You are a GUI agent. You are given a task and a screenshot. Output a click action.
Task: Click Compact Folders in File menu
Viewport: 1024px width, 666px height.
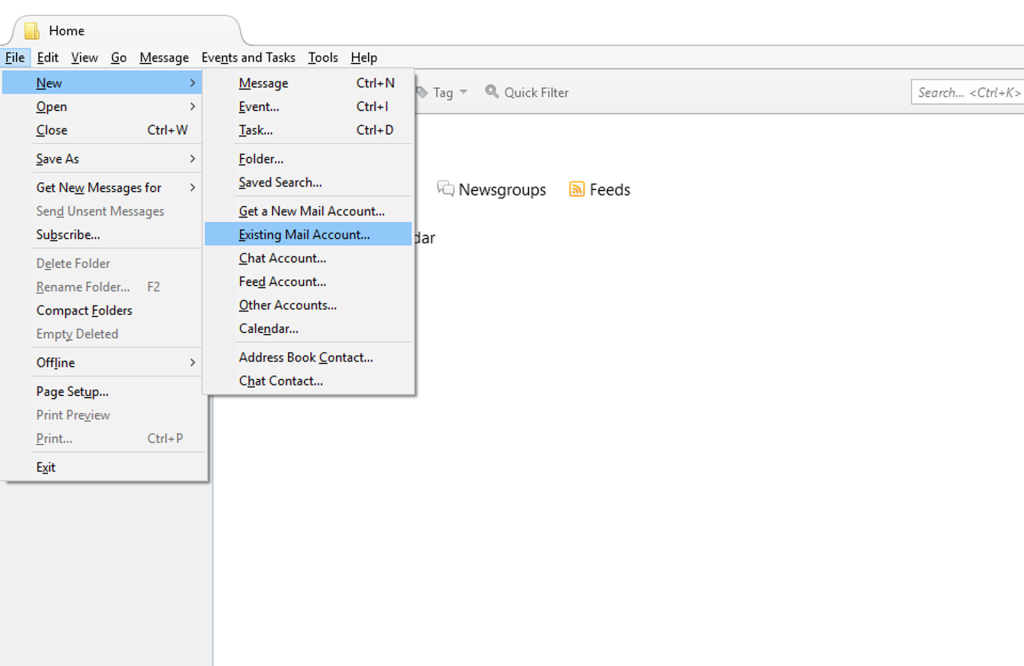(103, 310)
